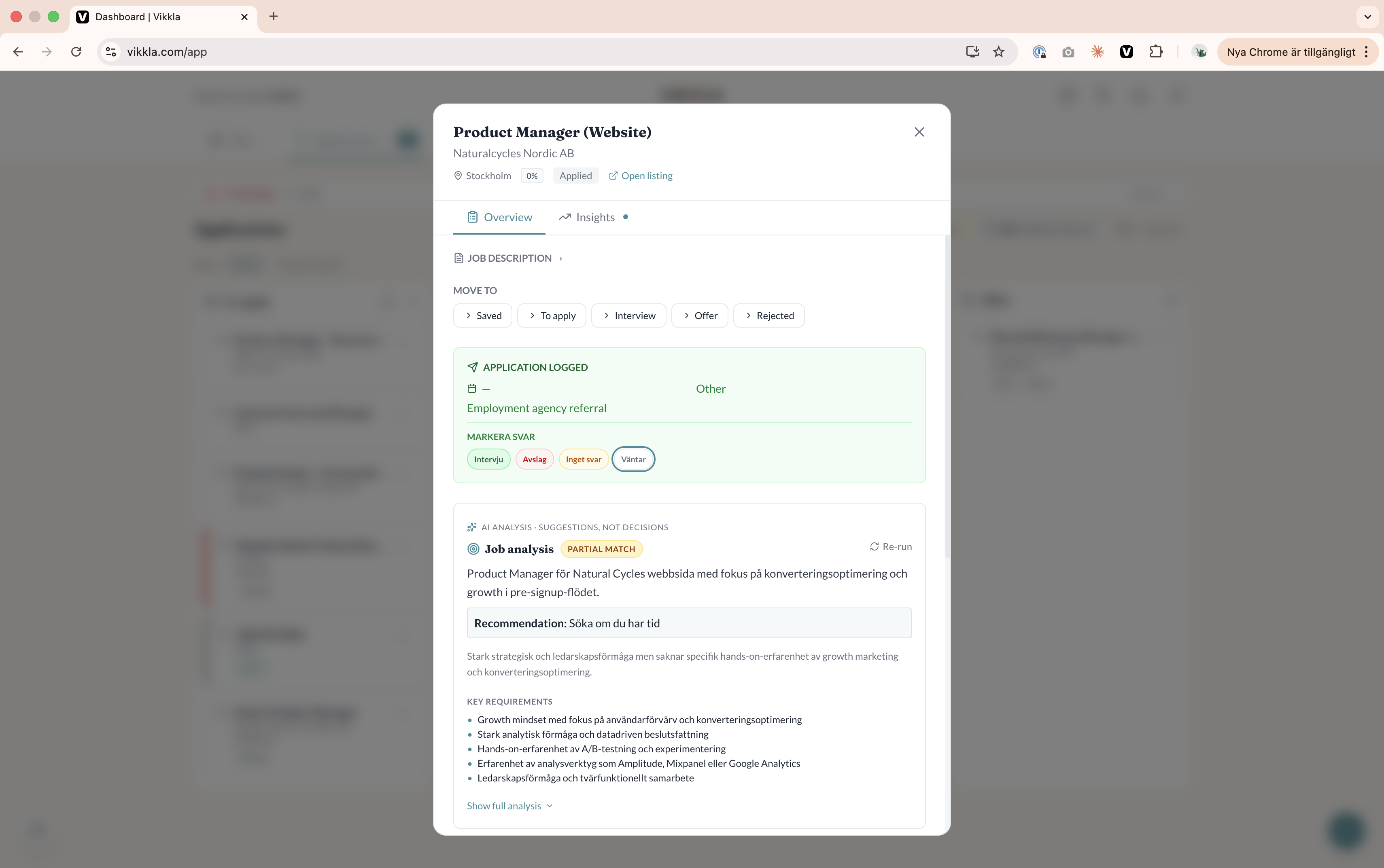Bookmark this page with the star
The width and height of the screenshot is (1384, 868).
tap(999, 52)
